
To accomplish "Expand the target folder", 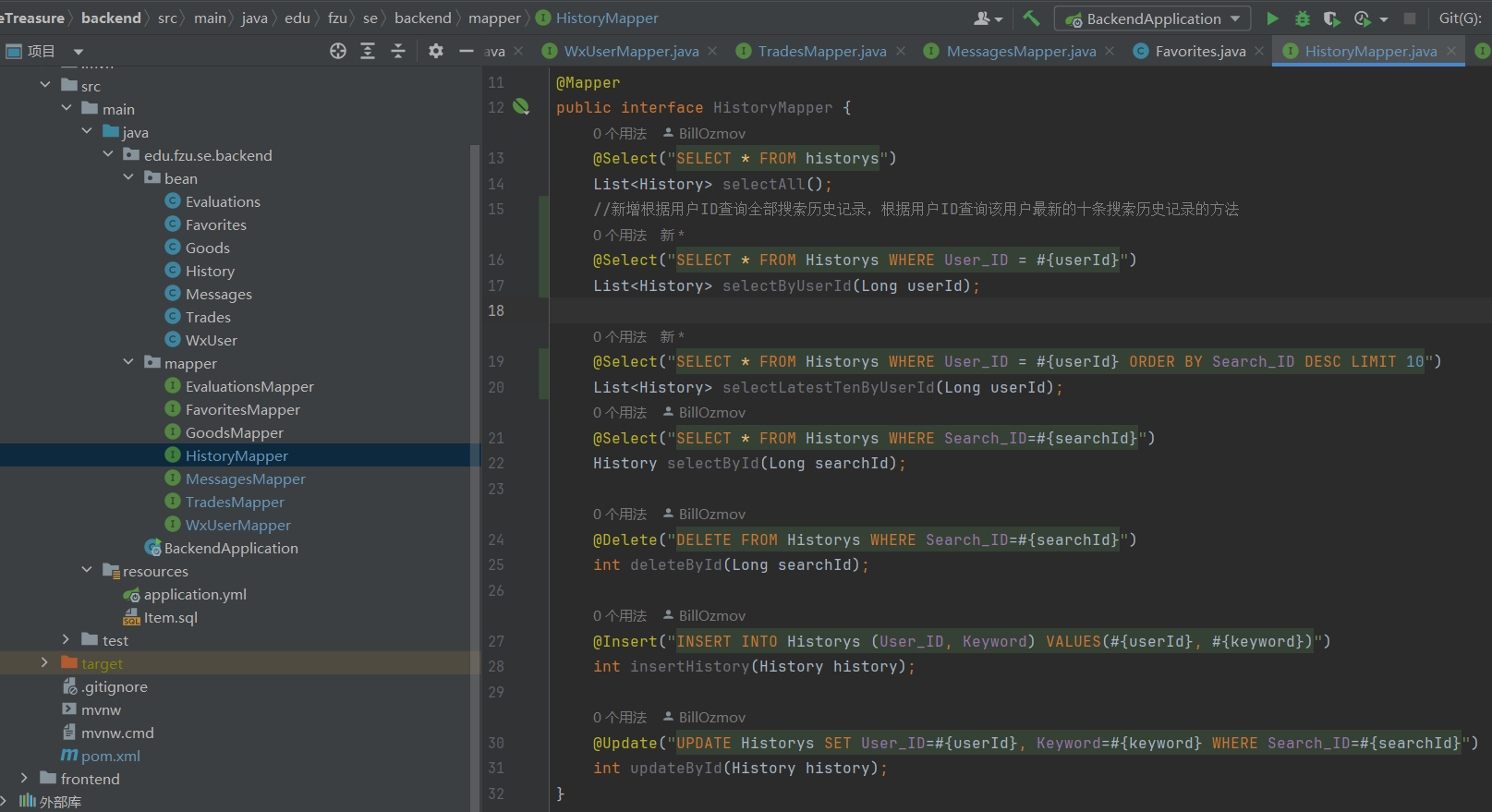I will [x=44, y=662].
